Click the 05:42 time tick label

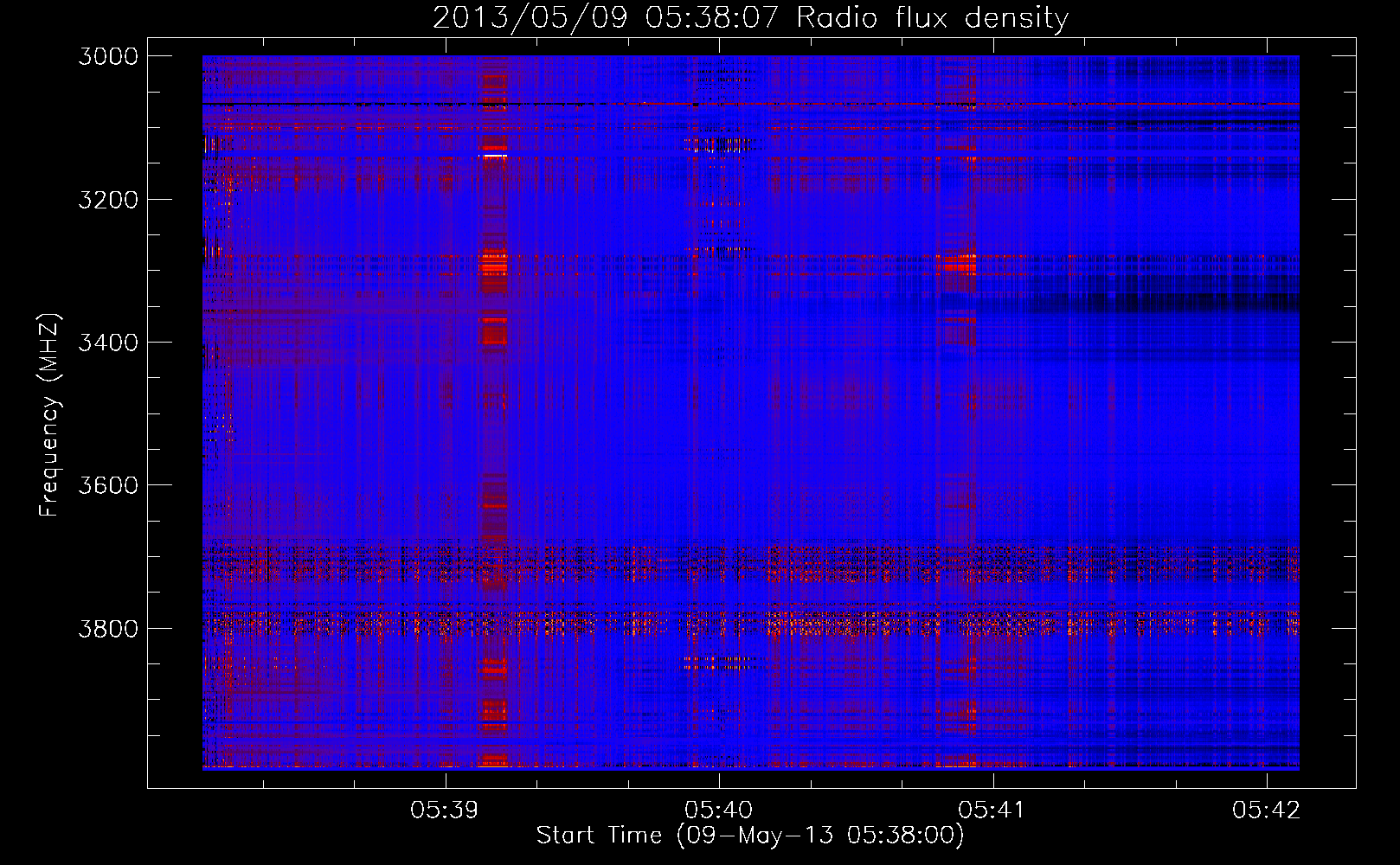(1267, 810)
